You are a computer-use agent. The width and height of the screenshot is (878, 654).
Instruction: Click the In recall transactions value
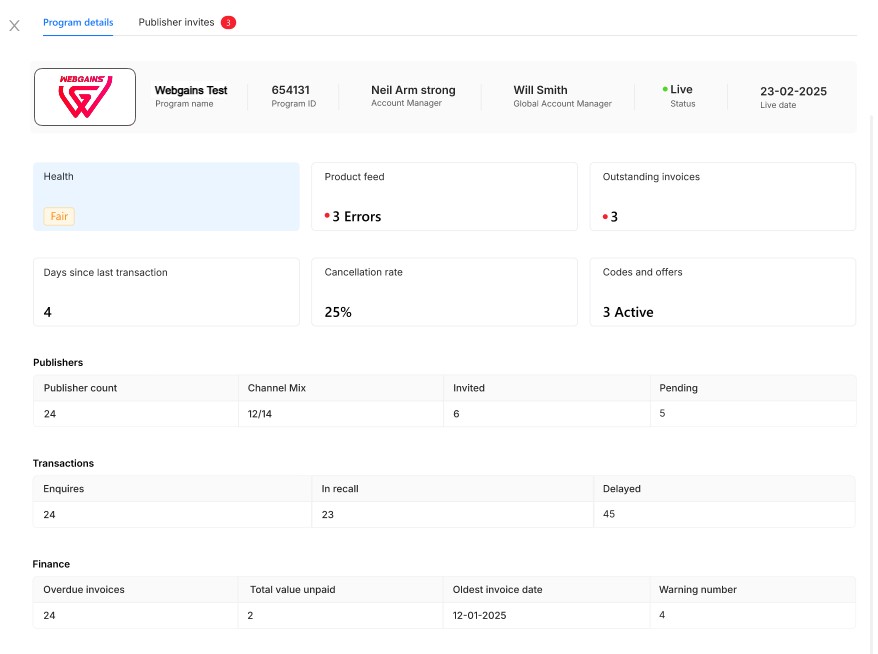pyautogui.click(x=327, y=514)
